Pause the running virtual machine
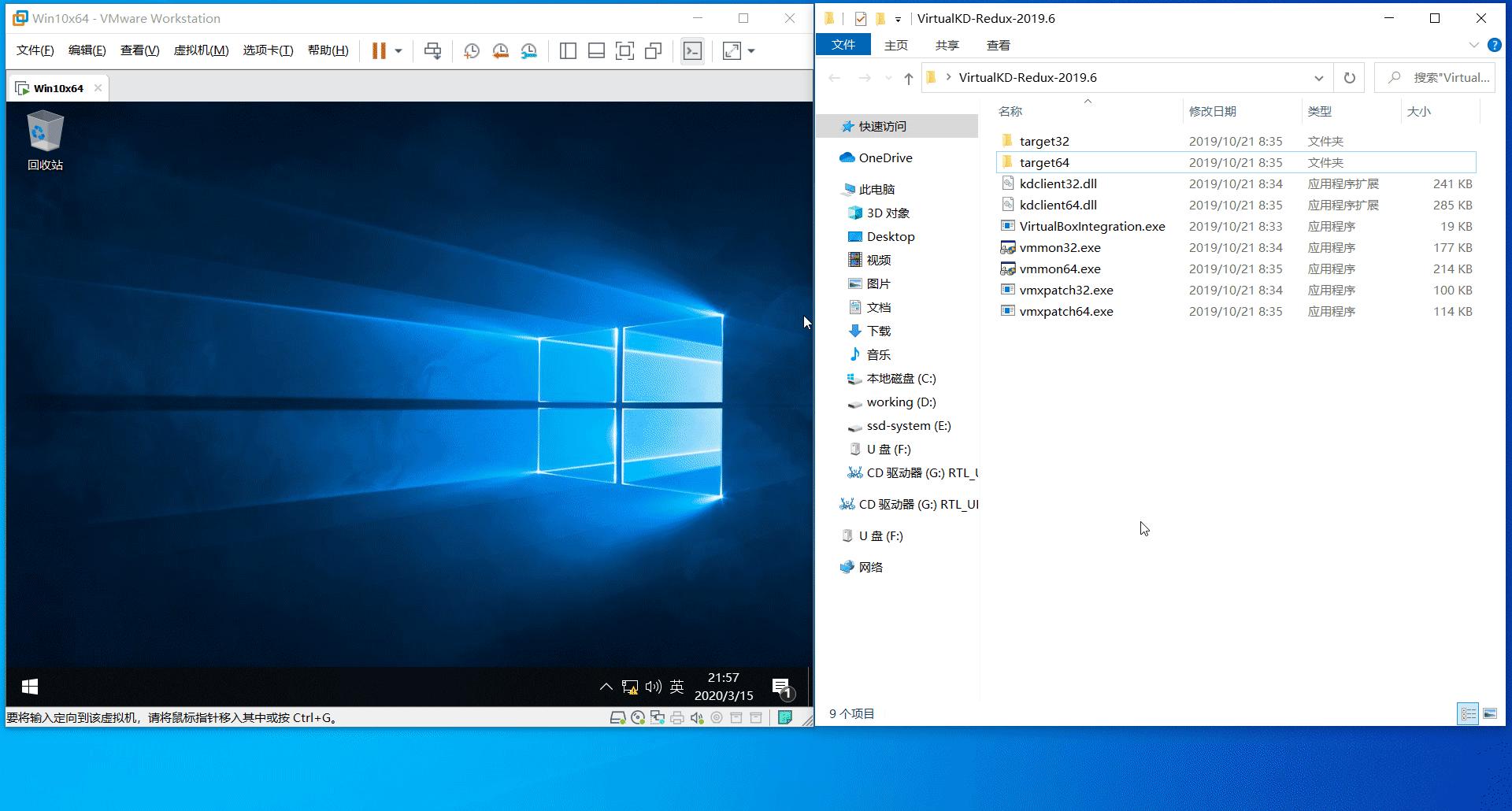Image resolution: width=1512 pixels, height=811 pixels. (x=377, y=50)
